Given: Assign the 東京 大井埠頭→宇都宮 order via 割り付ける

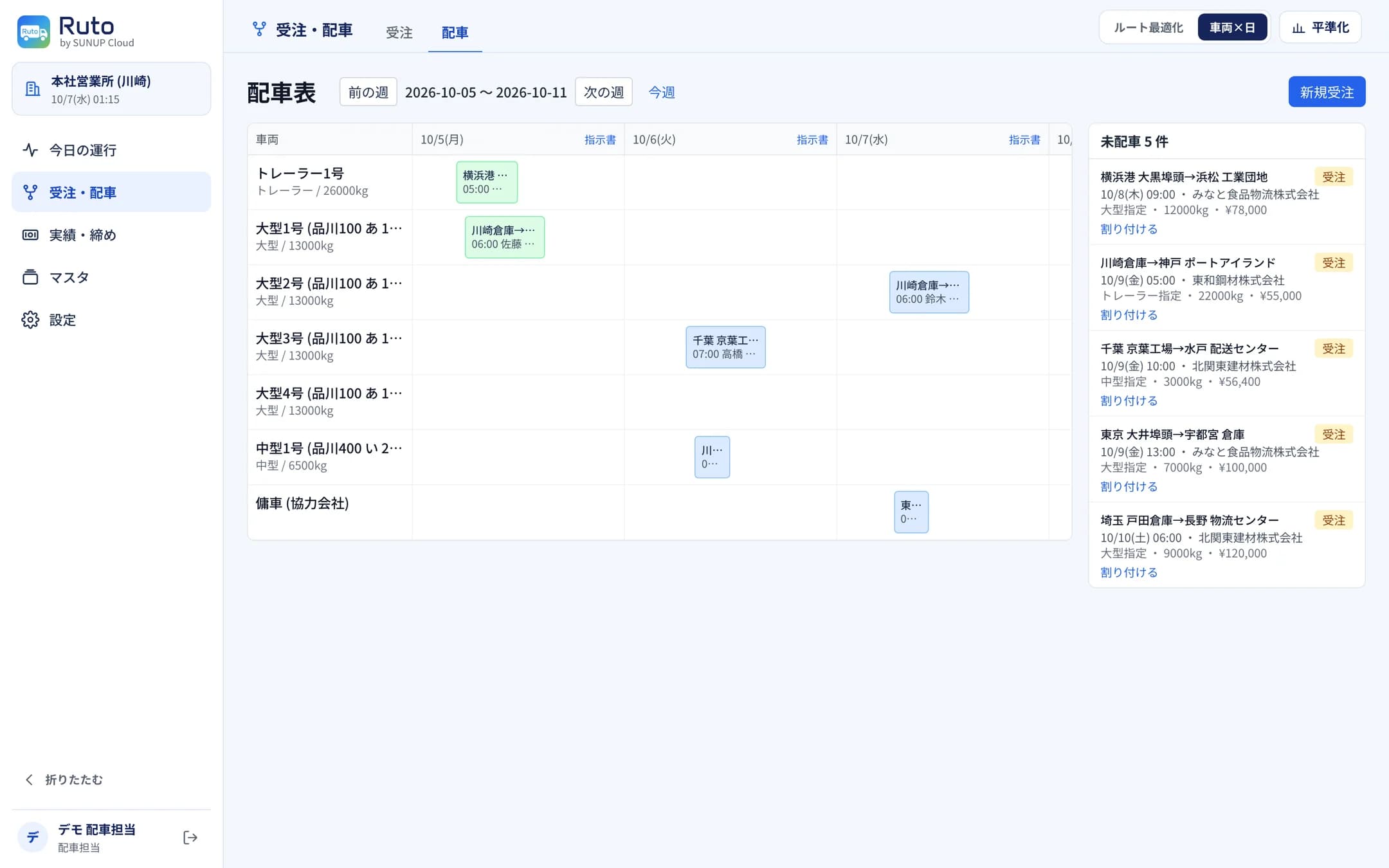Looking at the screenshot, I should (1129, 487).
